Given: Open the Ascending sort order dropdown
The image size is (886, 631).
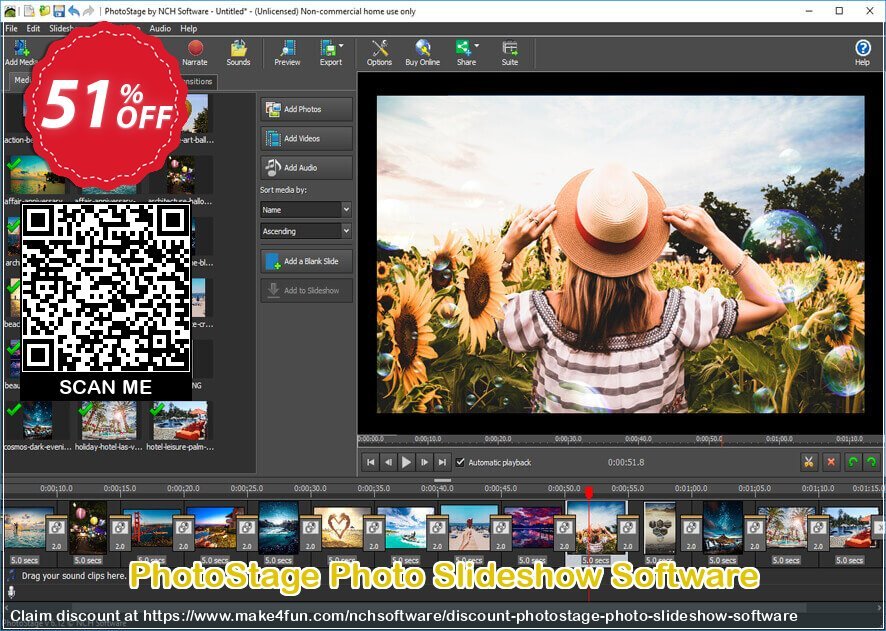Looking at the screenshot, I should (x=306, y=231).
